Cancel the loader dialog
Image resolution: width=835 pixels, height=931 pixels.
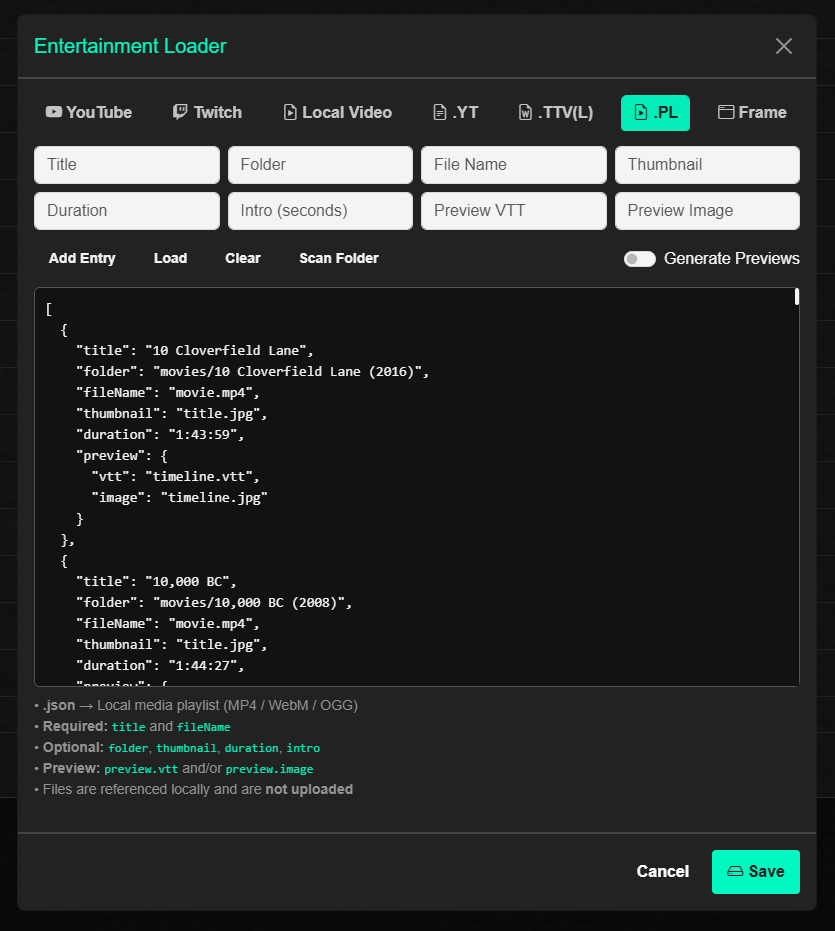pyautogui.click(x=662, y=871)
